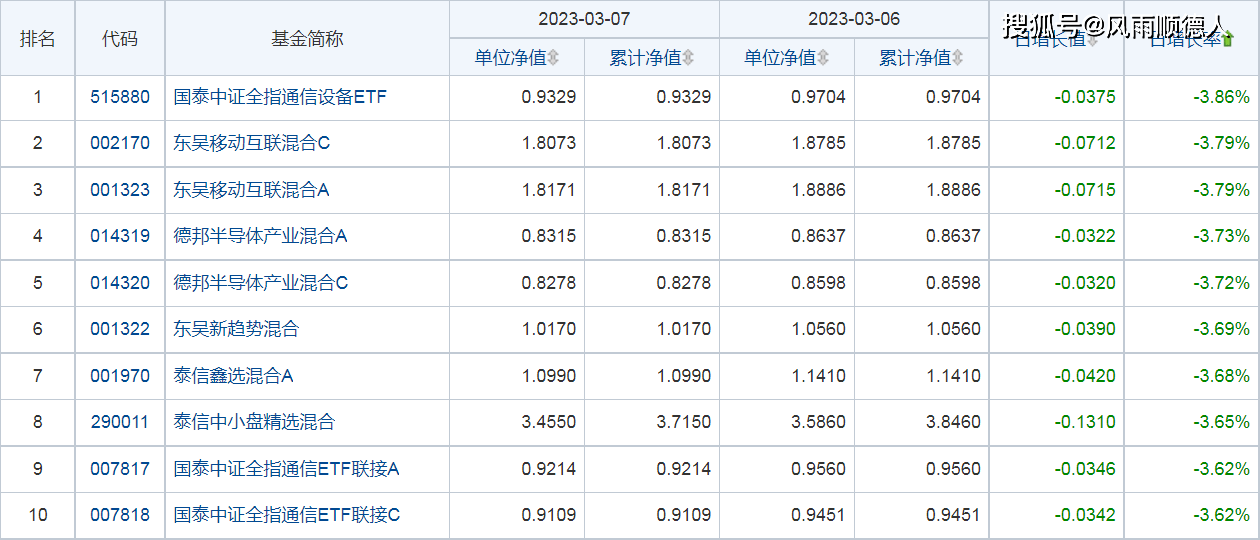Click the green sort arrow next to 日增长率
The width and height of the screenshot is (1260, 540).
click(1228, 40)
